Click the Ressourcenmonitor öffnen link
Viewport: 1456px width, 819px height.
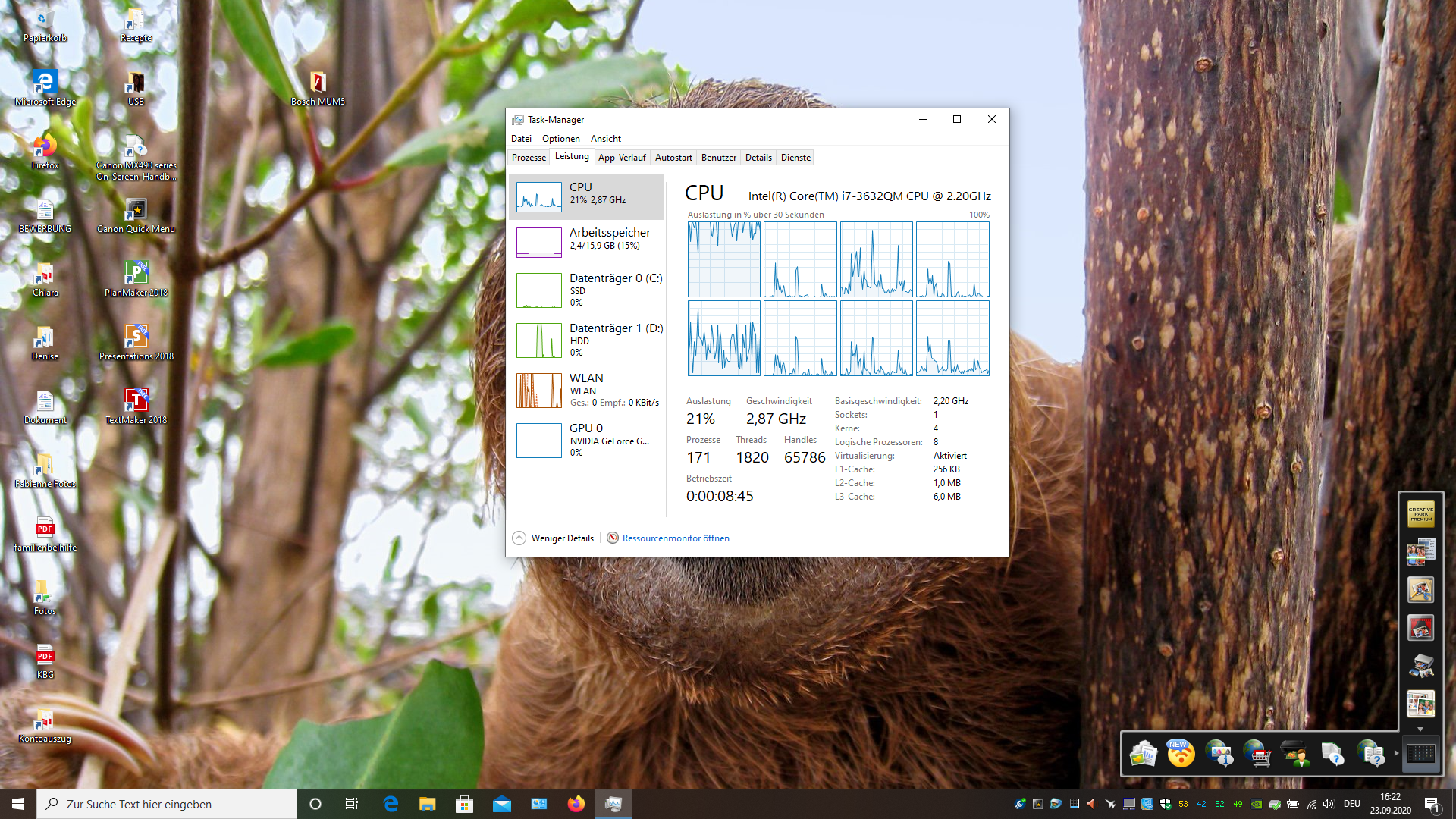(x=675, y=538)
